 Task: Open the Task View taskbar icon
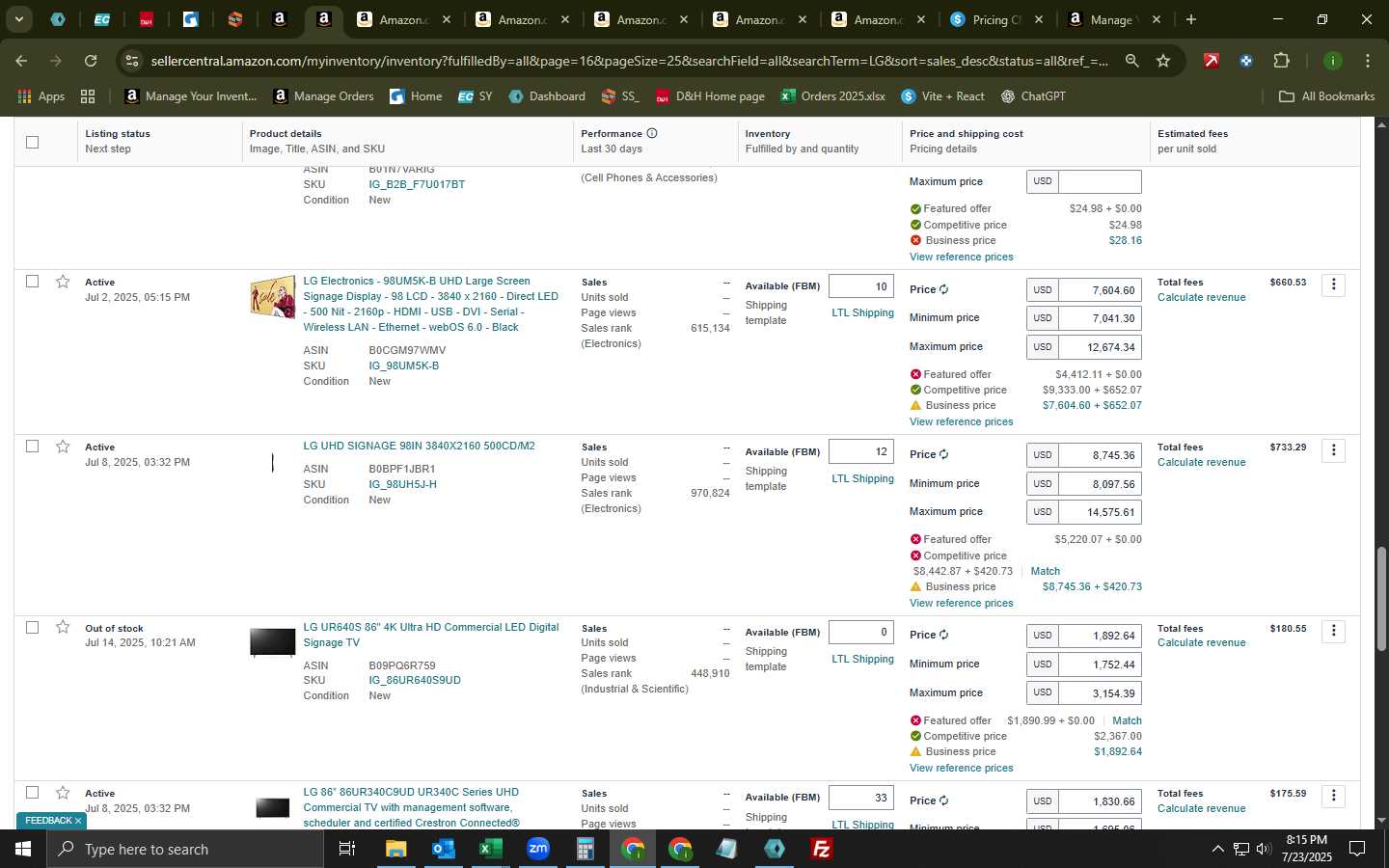(x=346, y=849)
